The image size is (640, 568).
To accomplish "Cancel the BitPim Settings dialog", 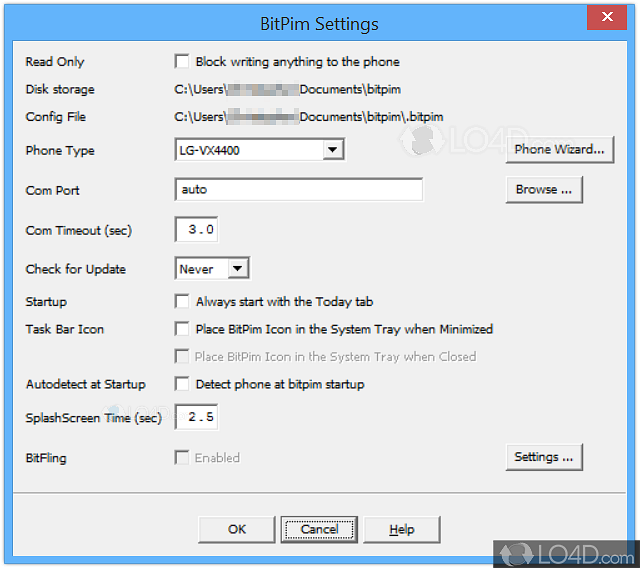I will click(319, 529).
